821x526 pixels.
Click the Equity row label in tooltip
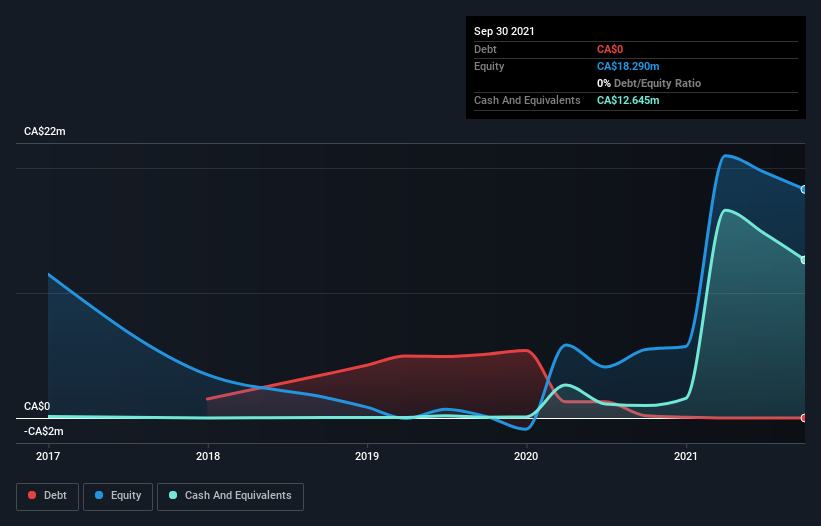489,66
